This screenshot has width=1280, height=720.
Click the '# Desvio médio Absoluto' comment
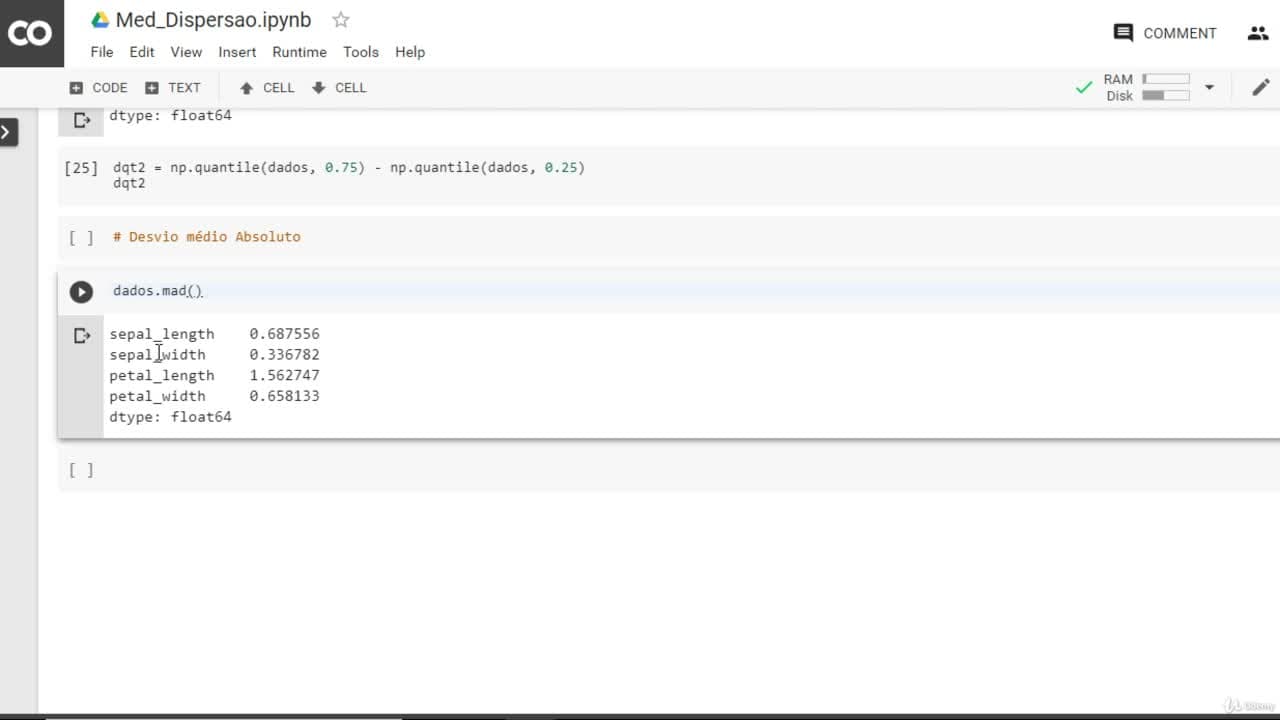tap(207, 237)
